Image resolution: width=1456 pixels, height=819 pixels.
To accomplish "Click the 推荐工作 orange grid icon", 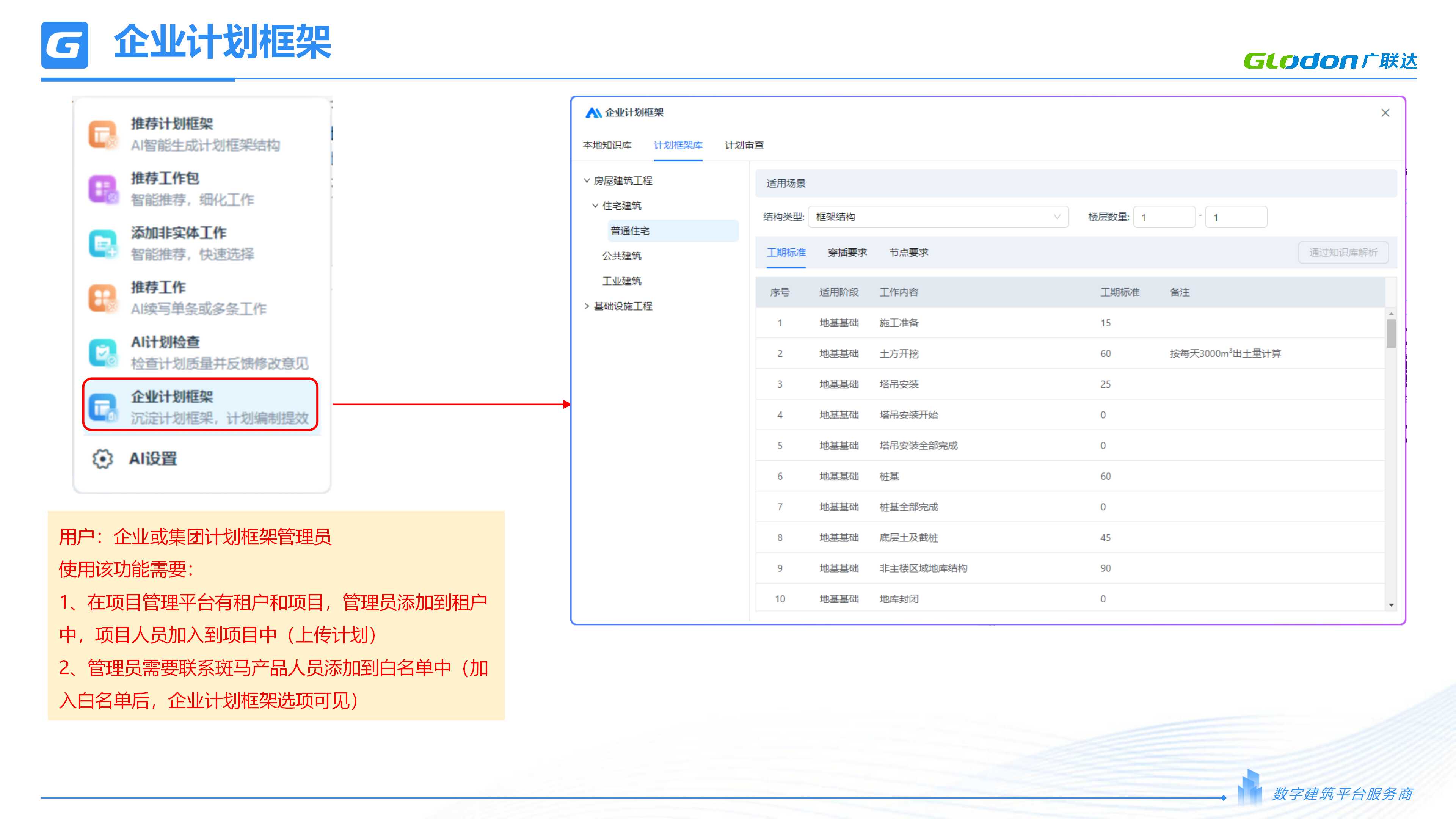I will pyautogui.click(x=102, y=298).
